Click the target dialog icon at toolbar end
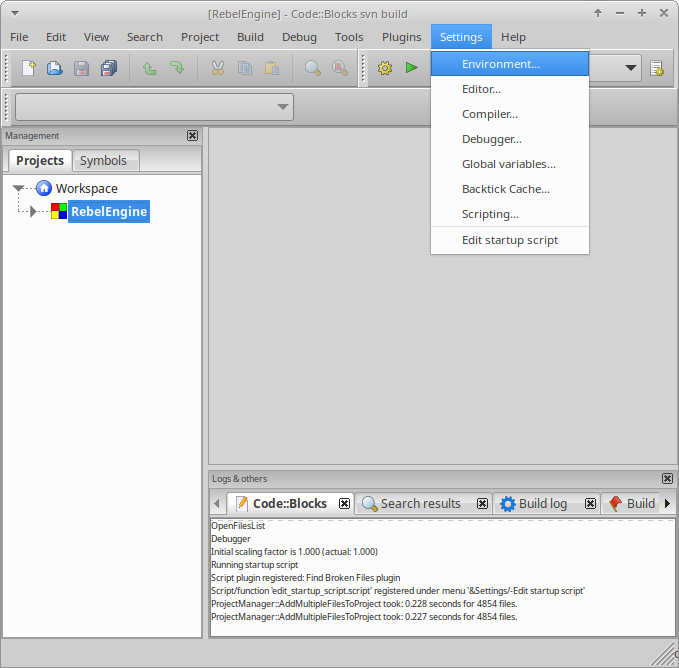Image resolution: width=679 pixels, height=668 pixels. pos(657,68)
